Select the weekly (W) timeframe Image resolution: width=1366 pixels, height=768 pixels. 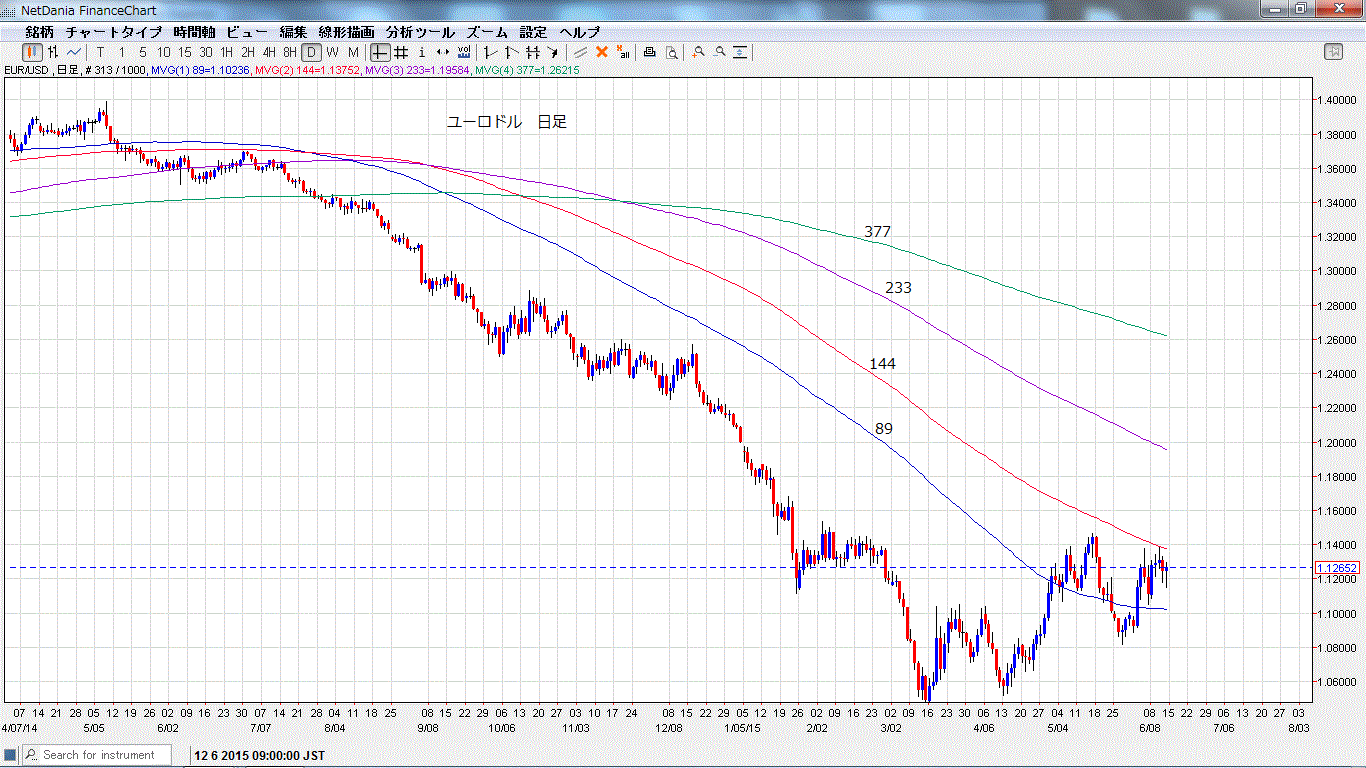[x=332, y=52]
